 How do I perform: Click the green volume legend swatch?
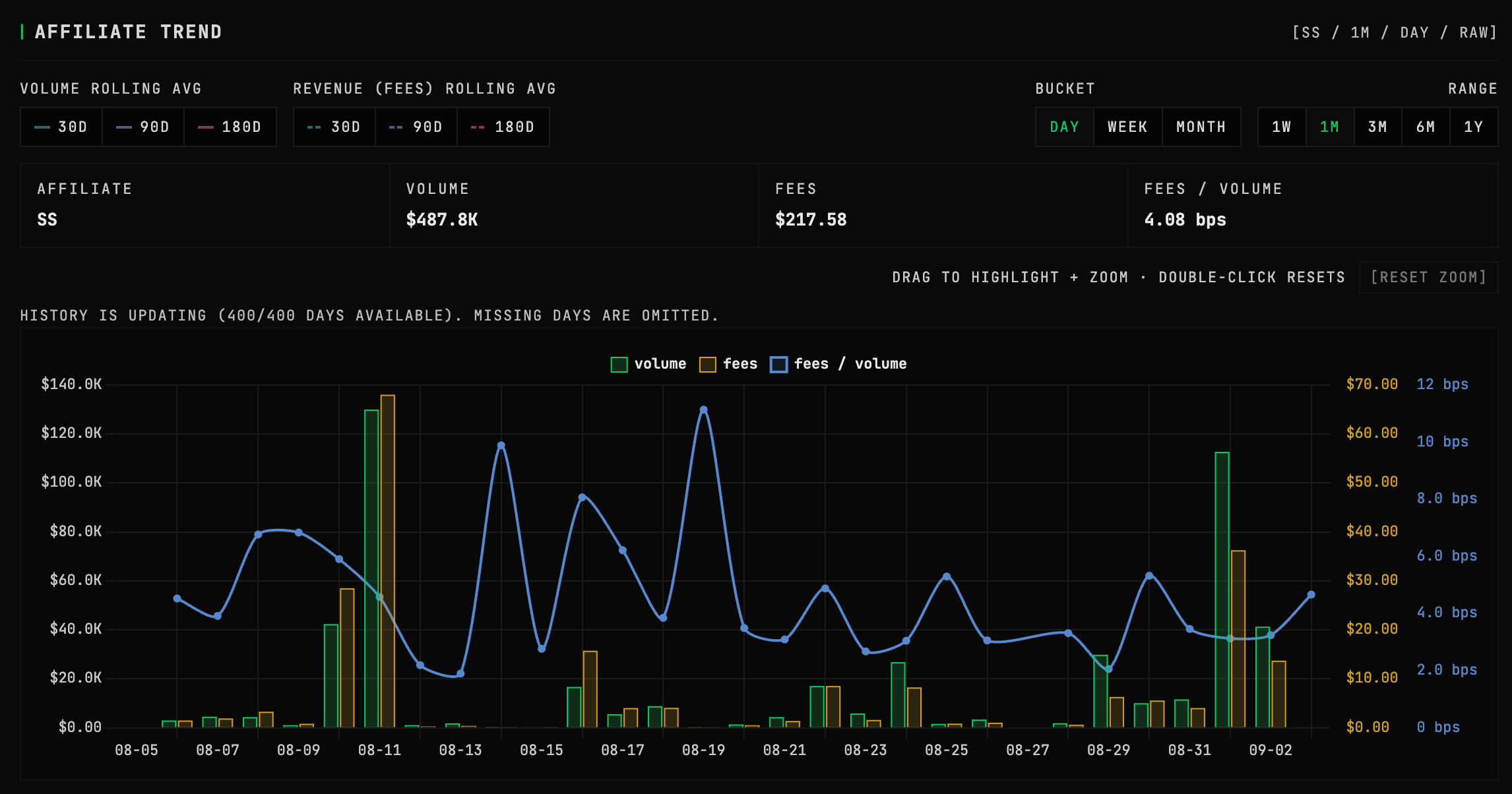tap(619, 365)
